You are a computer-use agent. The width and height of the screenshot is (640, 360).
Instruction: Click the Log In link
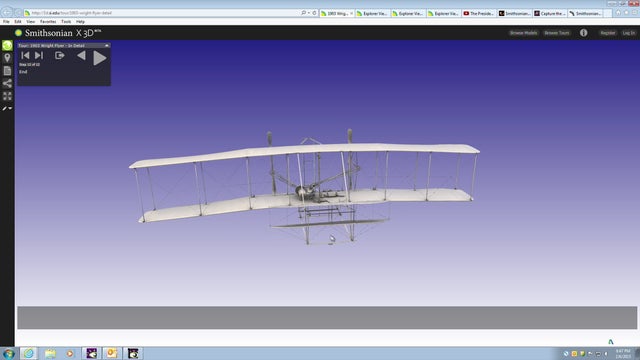click(x=629, y=33)
